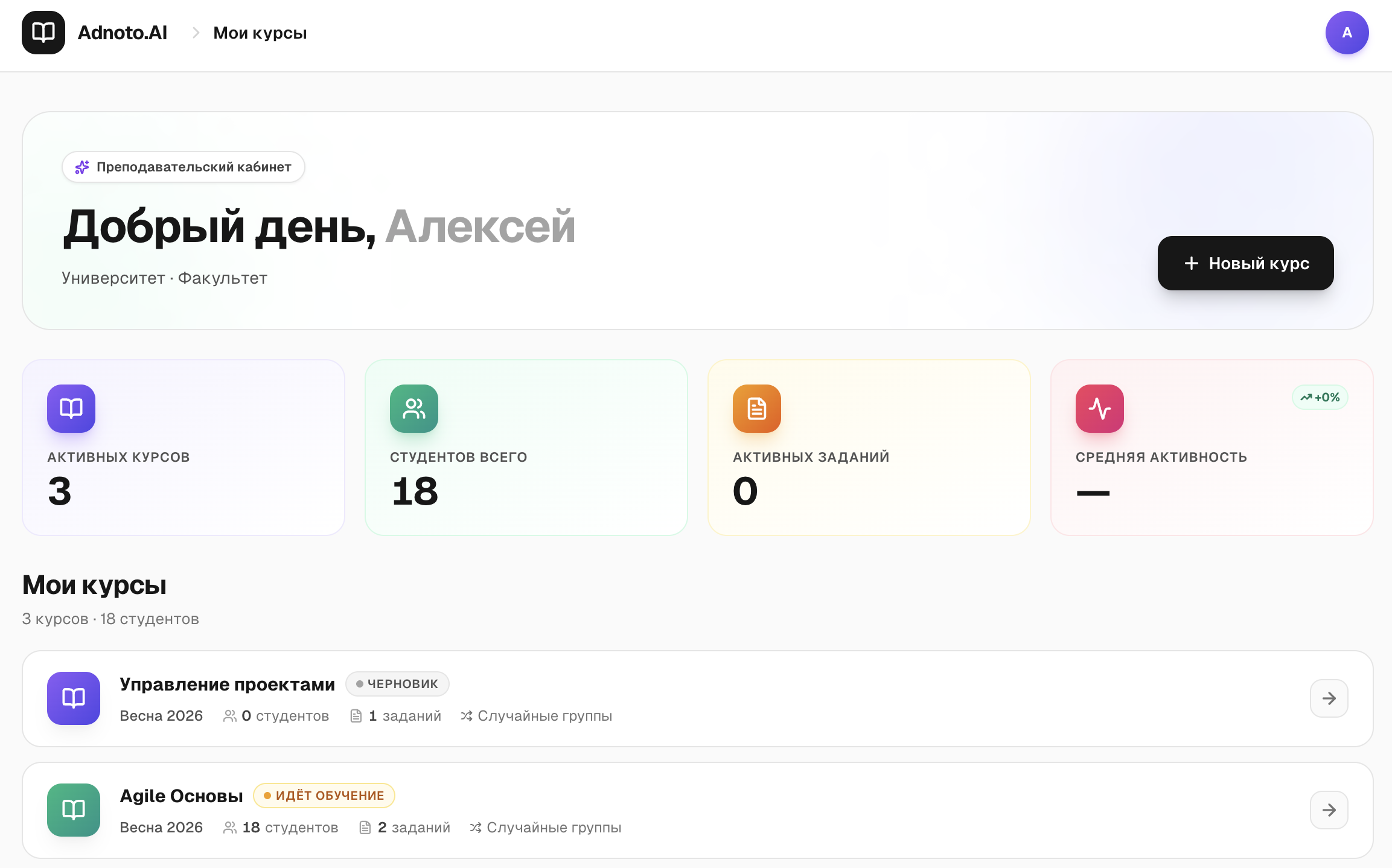1392x868 pixels.
Task: Open Agile Основы via arrow button
Action: [1329, 810]
